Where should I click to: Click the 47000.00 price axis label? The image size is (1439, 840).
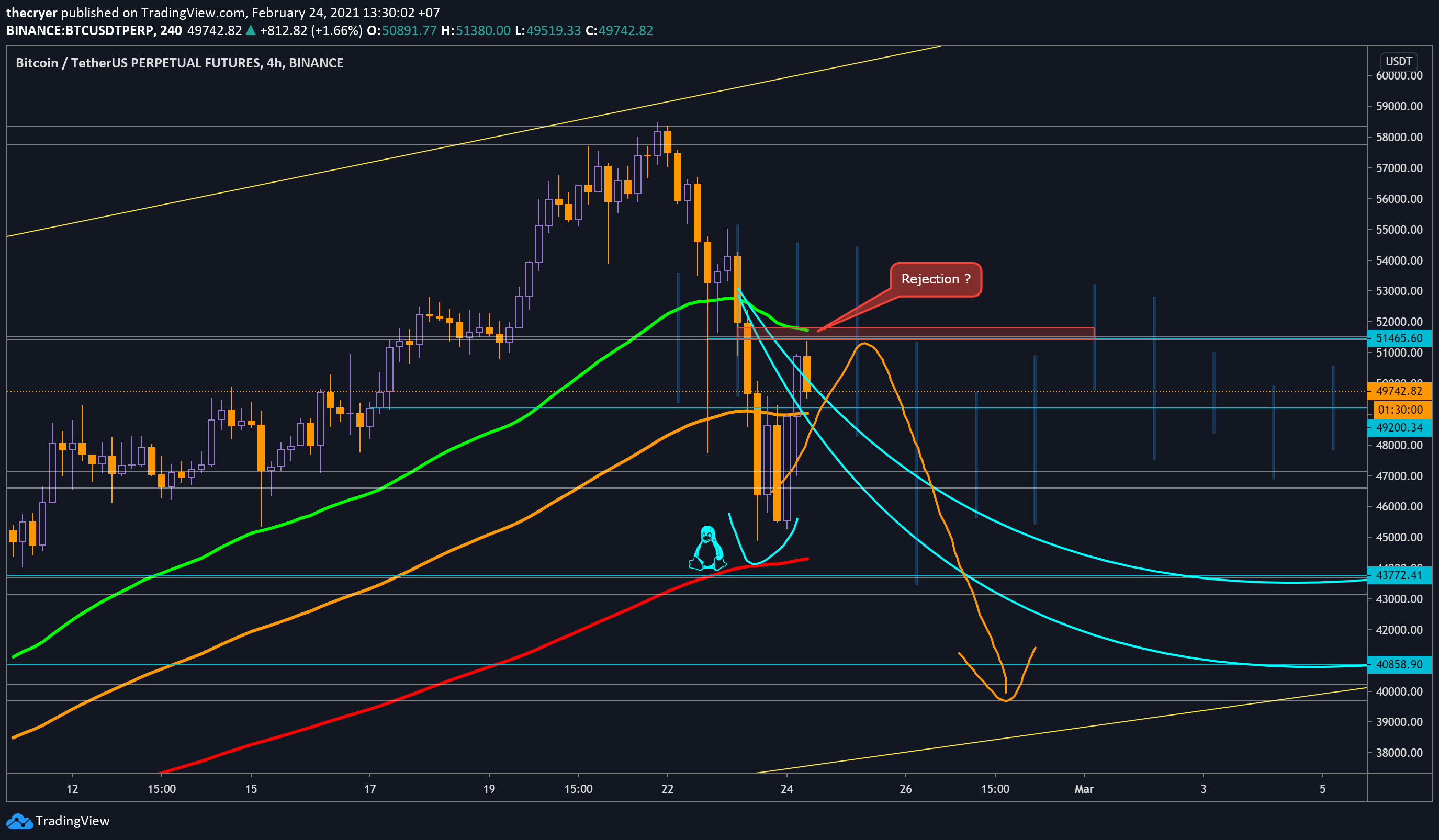1399,476
